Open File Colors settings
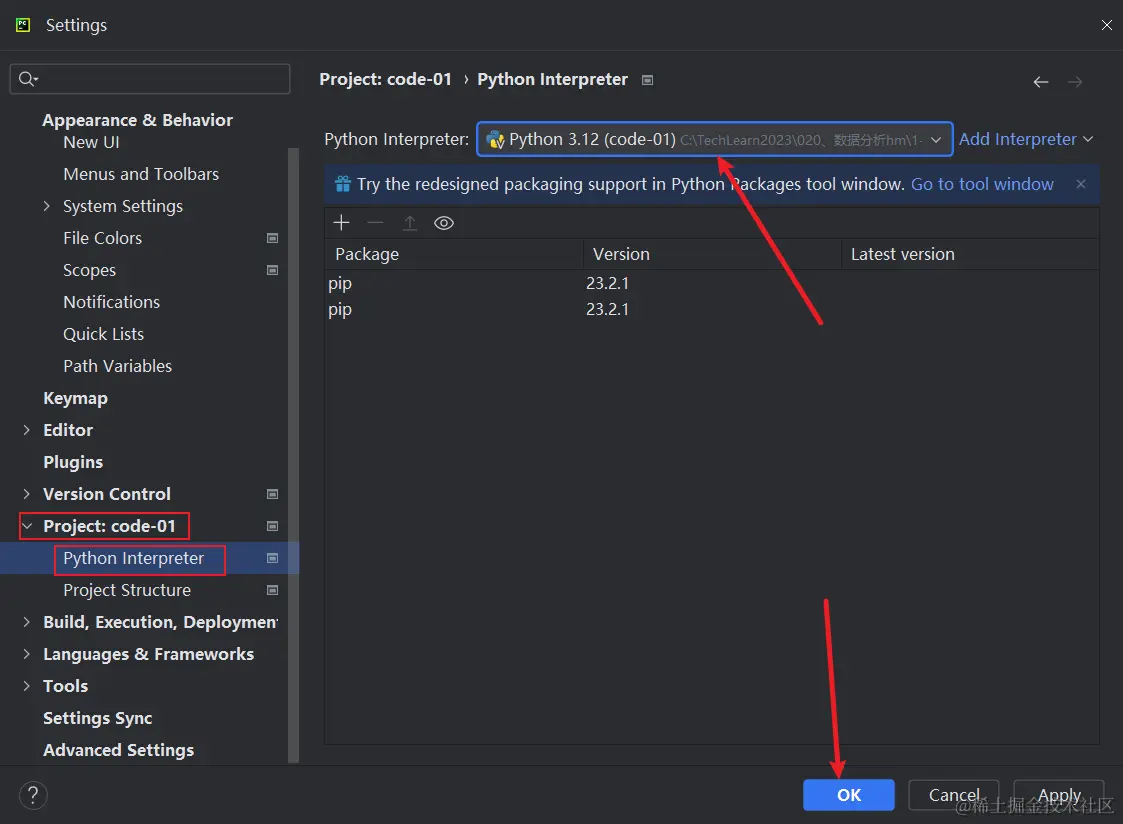Image resolution: width=1123 pixels, height=824 pixels. click(x=102, y=238)
